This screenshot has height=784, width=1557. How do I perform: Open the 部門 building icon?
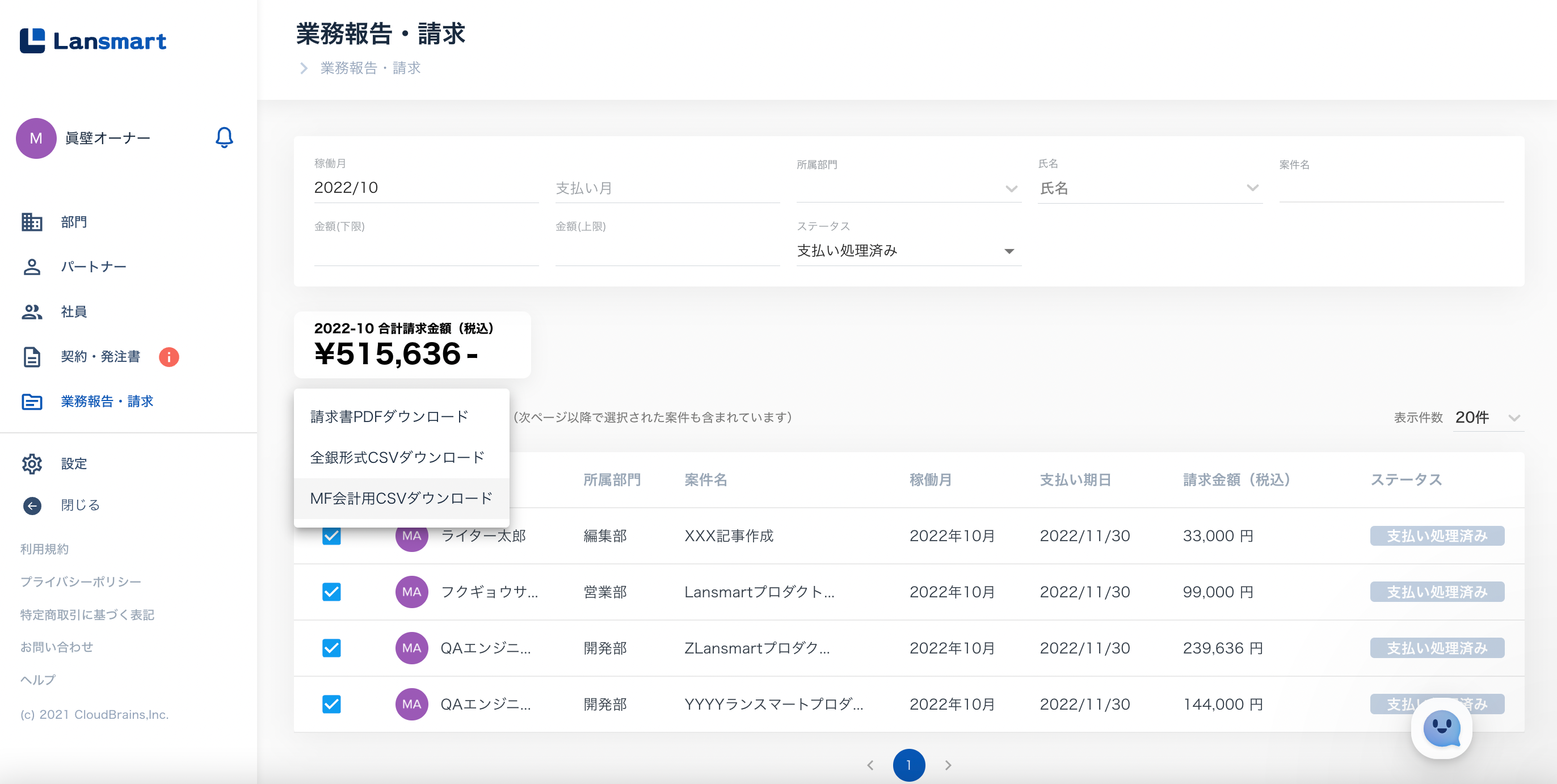[32, 222]
